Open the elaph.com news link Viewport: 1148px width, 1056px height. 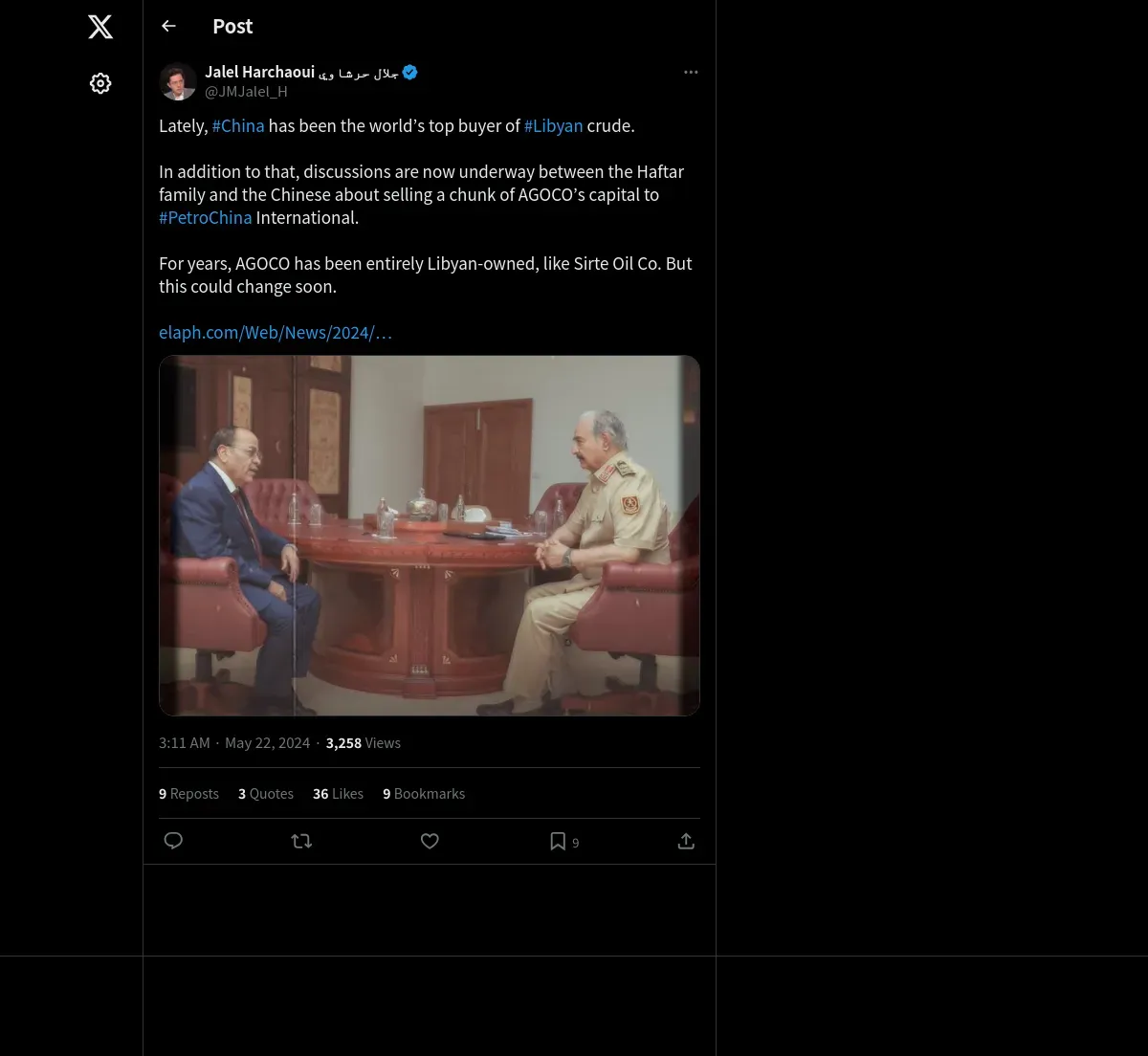[x=276, y=333]
